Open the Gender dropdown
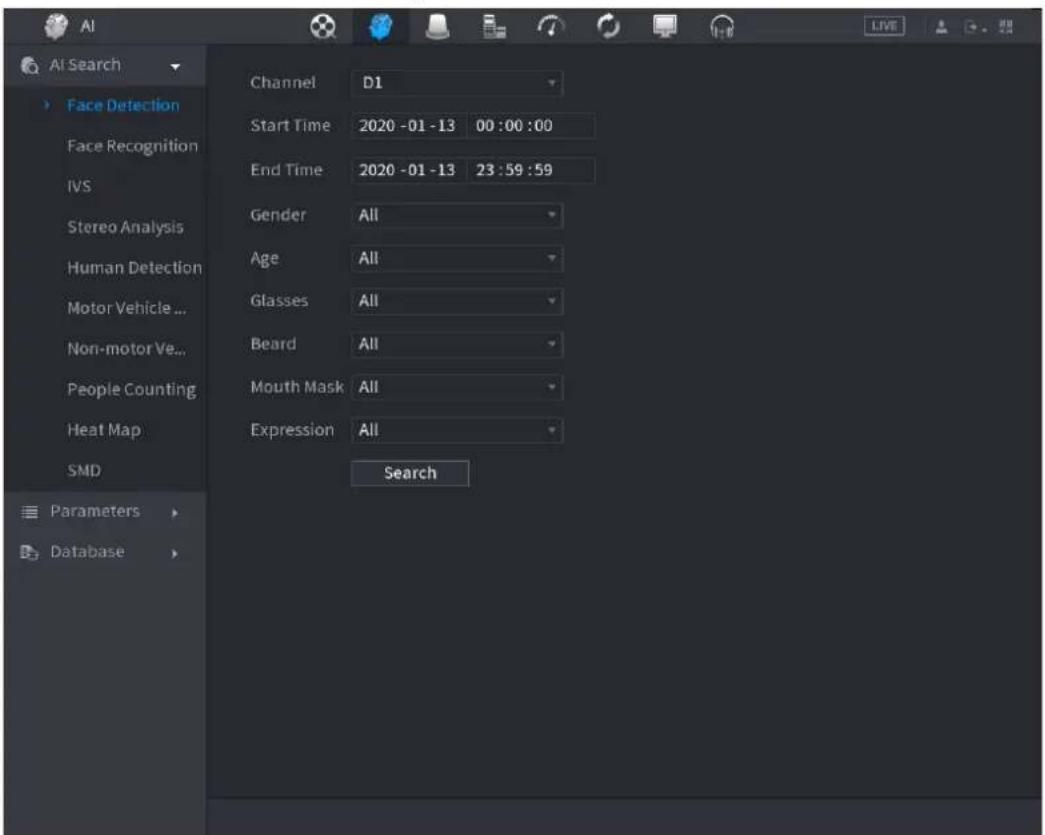1045x835 pixels. click(457, 215)
